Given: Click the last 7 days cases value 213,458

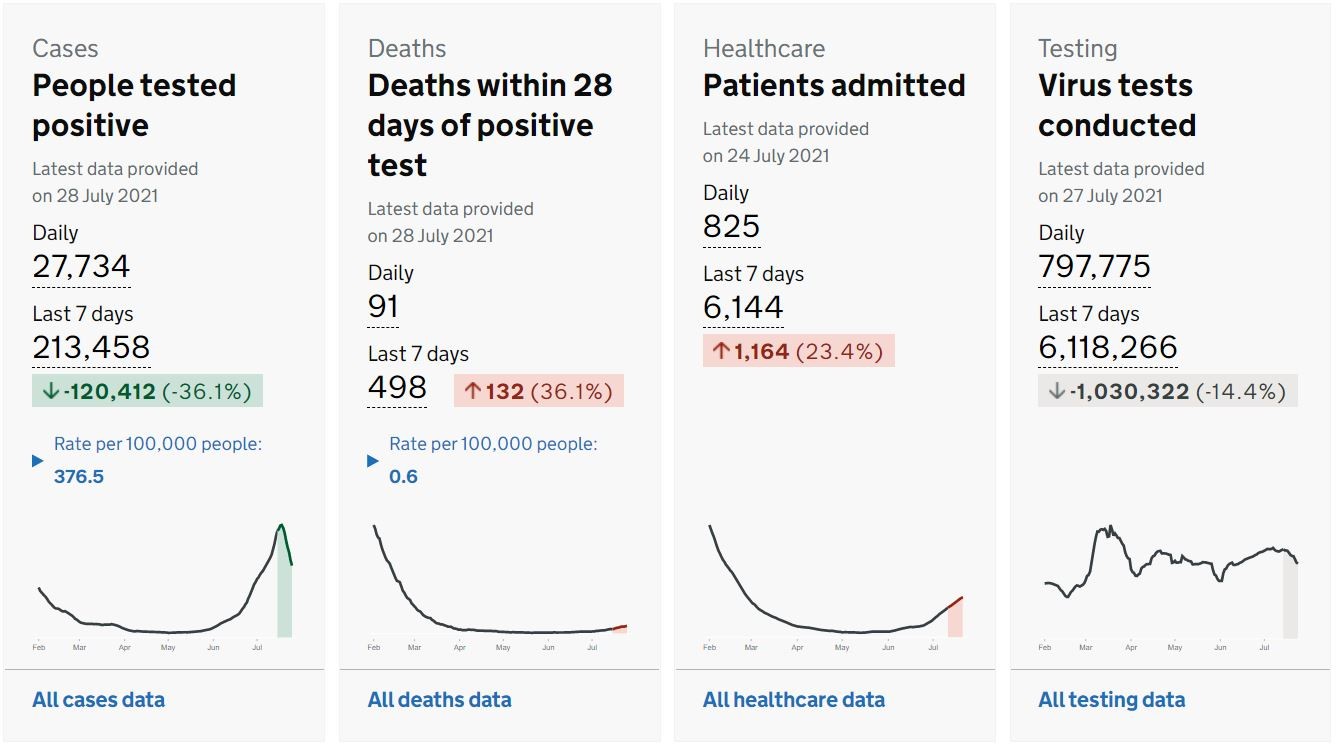Looking at the screenshot, I should coord(91,347).
